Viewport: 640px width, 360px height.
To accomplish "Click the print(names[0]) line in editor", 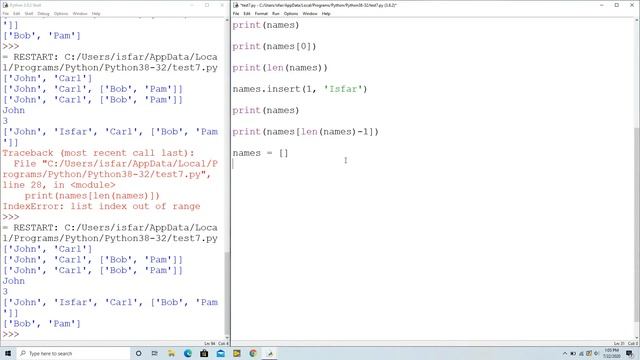I will click(274, 47).
